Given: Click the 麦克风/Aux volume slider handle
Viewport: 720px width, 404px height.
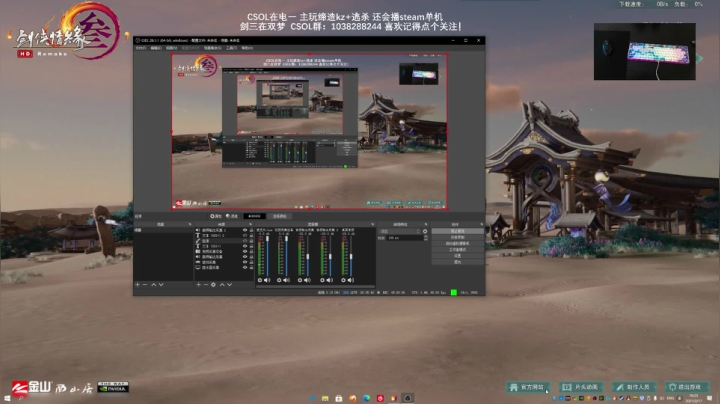Looking at the screenshot, I should point(268,239).
